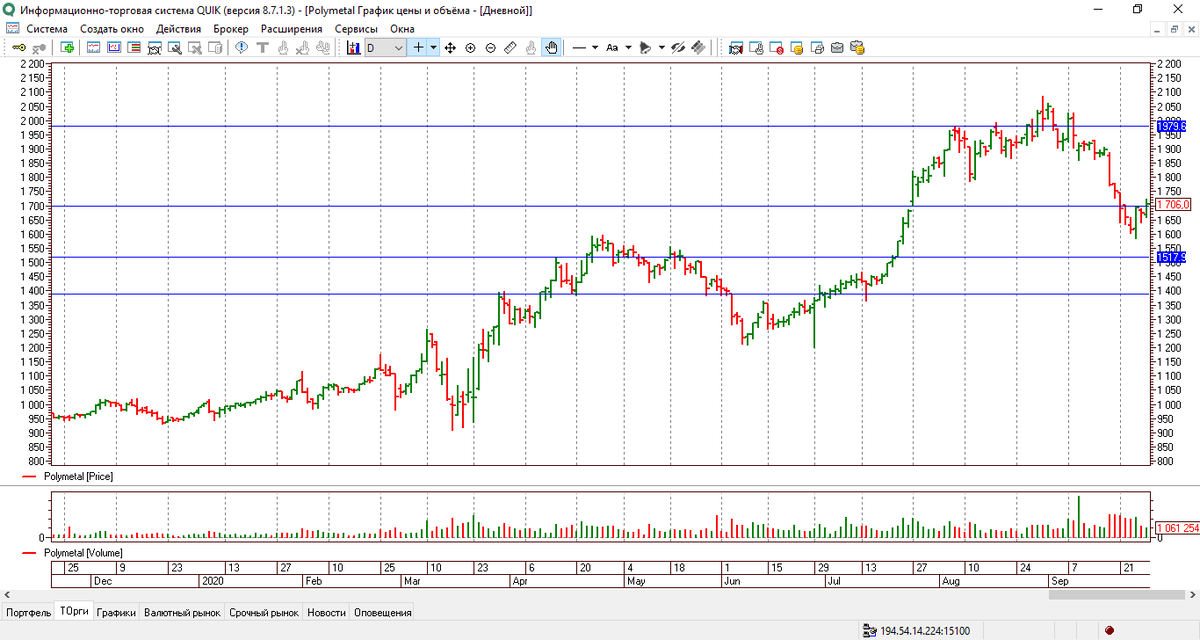Click the red-green table rows icon
Viewport: 1200px width, 640px height.
(134, 47)
